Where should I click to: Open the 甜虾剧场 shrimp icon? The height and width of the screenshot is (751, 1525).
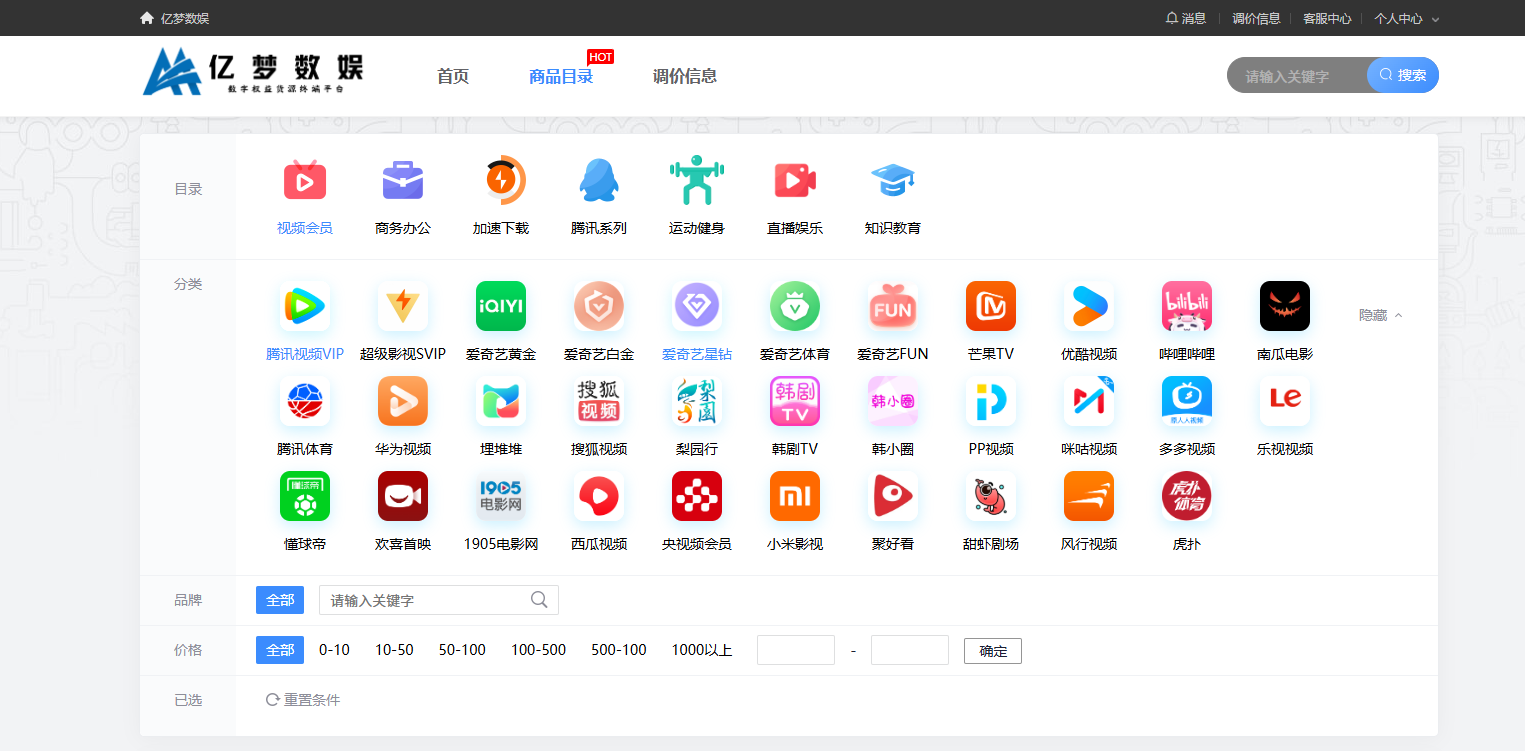tap(991, 496)
